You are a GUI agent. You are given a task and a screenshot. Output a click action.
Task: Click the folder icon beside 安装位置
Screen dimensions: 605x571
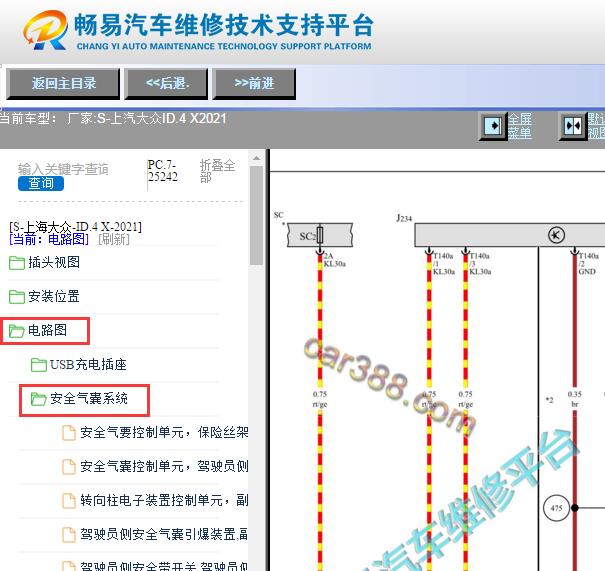click(17, 297)
